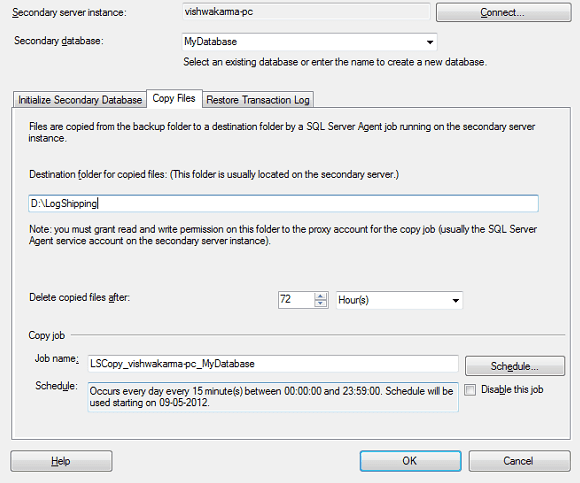Select the Copy Files tab
Screen dimensions: 580x483
[x=174, y=98]
